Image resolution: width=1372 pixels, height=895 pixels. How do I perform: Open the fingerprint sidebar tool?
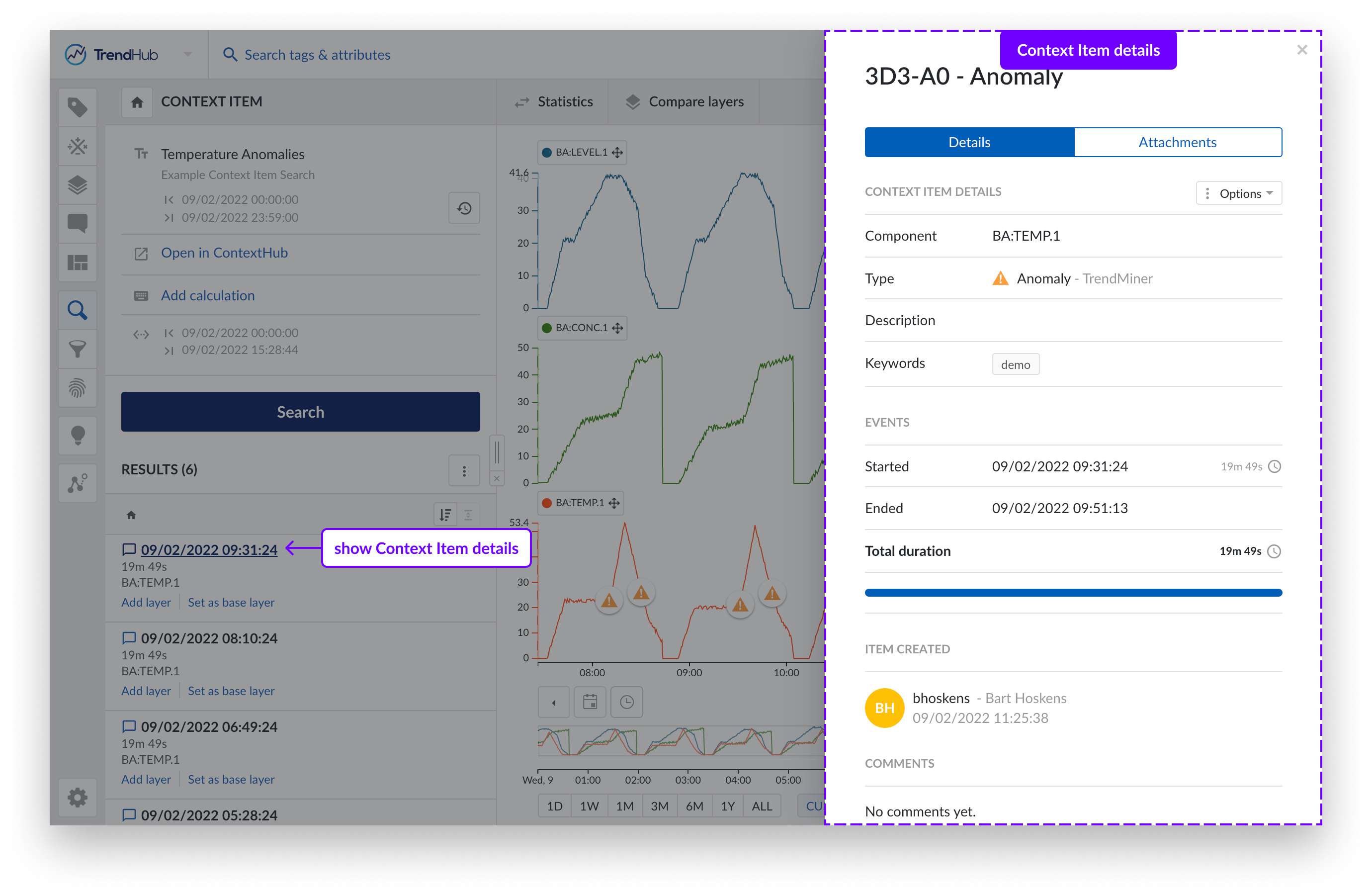(77, 388)
